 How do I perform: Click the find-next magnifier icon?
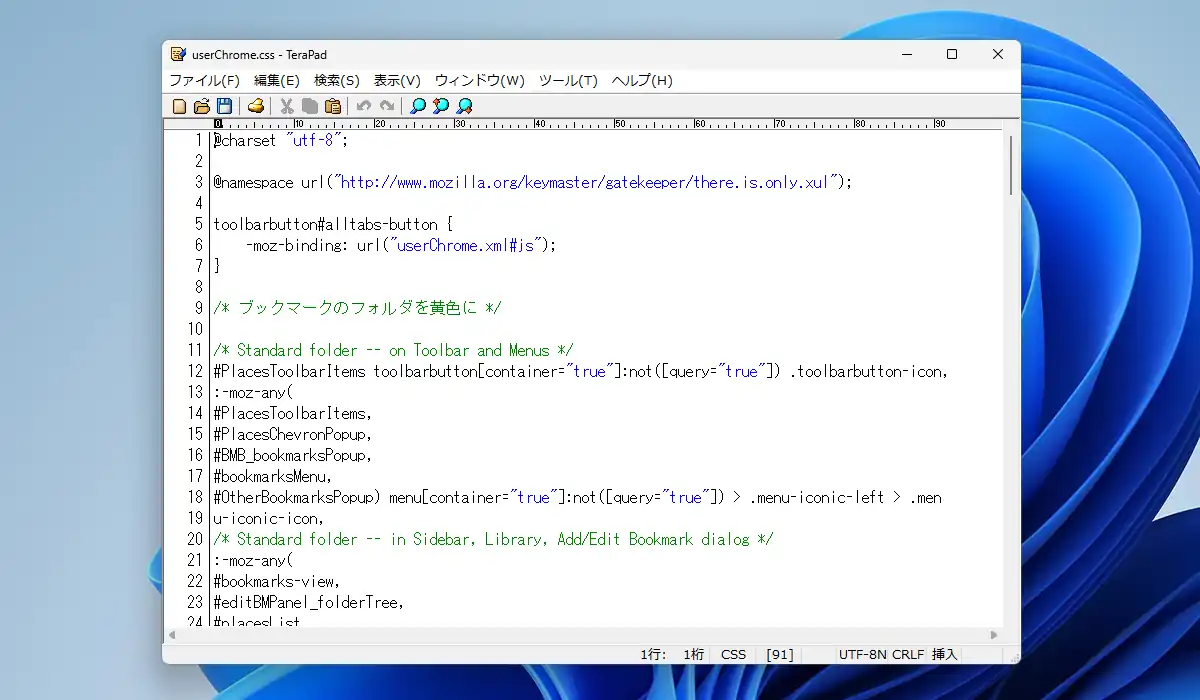coord(465,106)
